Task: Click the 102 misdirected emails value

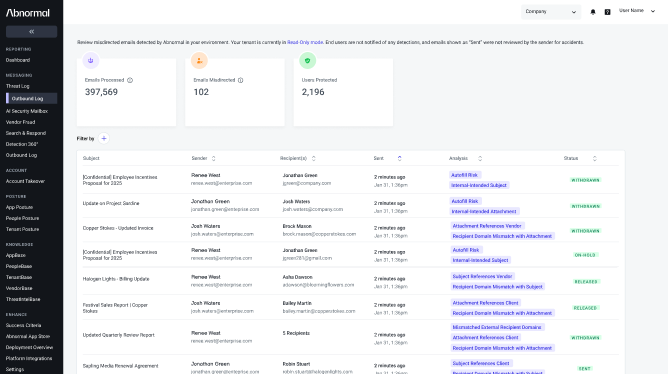Action: 201,92
